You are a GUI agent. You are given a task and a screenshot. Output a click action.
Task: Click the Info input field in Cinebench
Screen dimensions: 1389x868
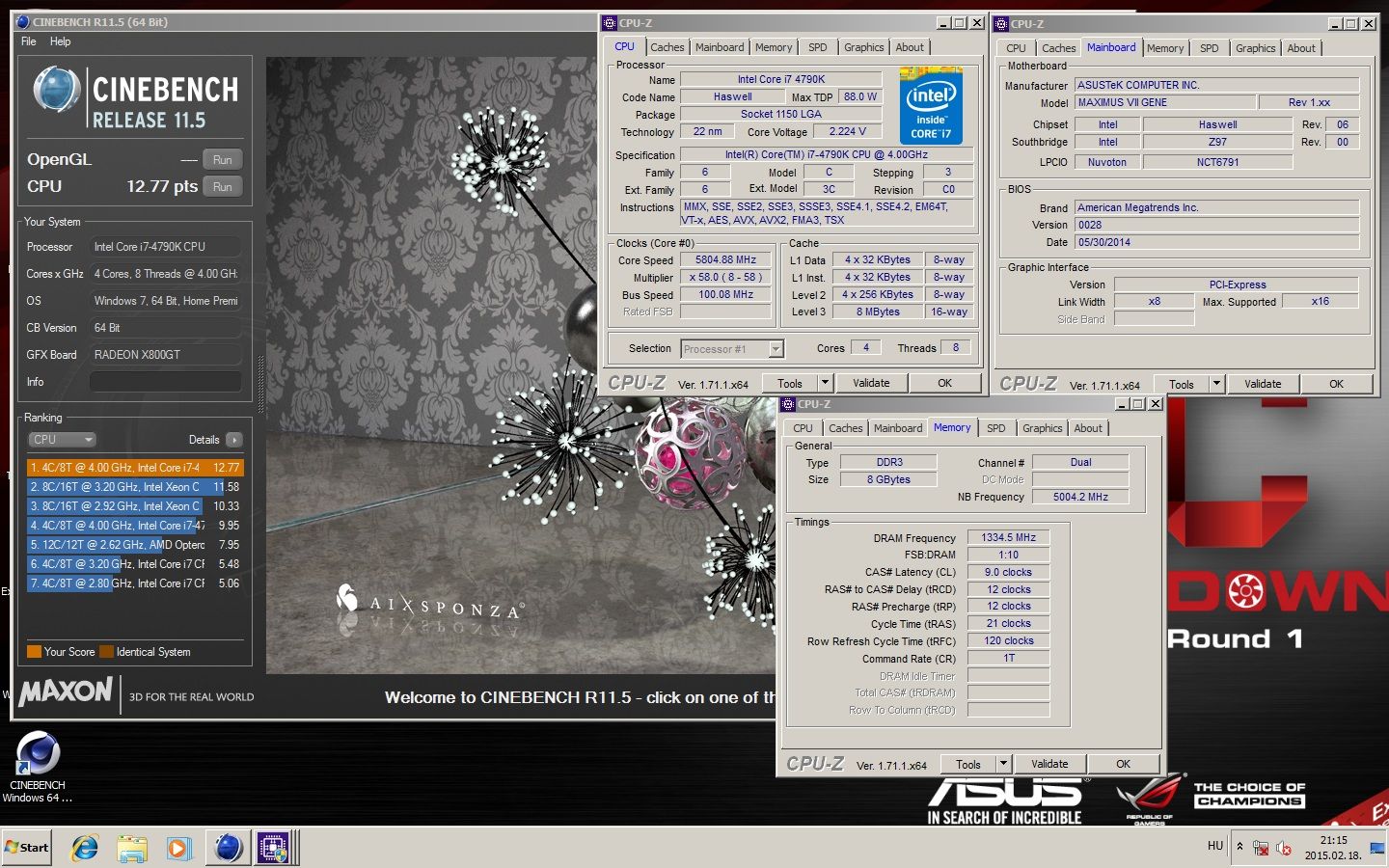point(165,382)
